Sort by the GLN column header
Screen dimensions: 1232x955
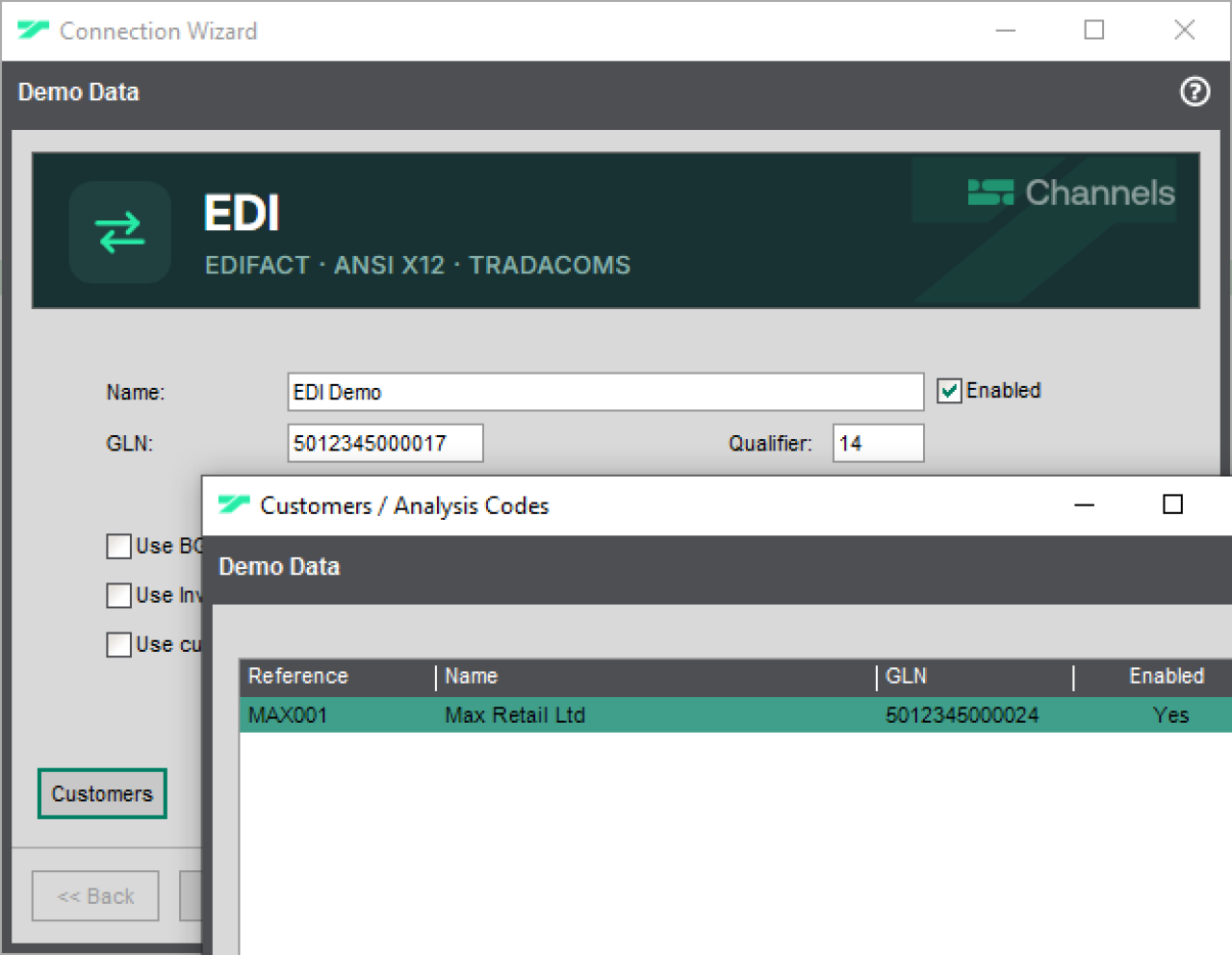coord(975,676)
